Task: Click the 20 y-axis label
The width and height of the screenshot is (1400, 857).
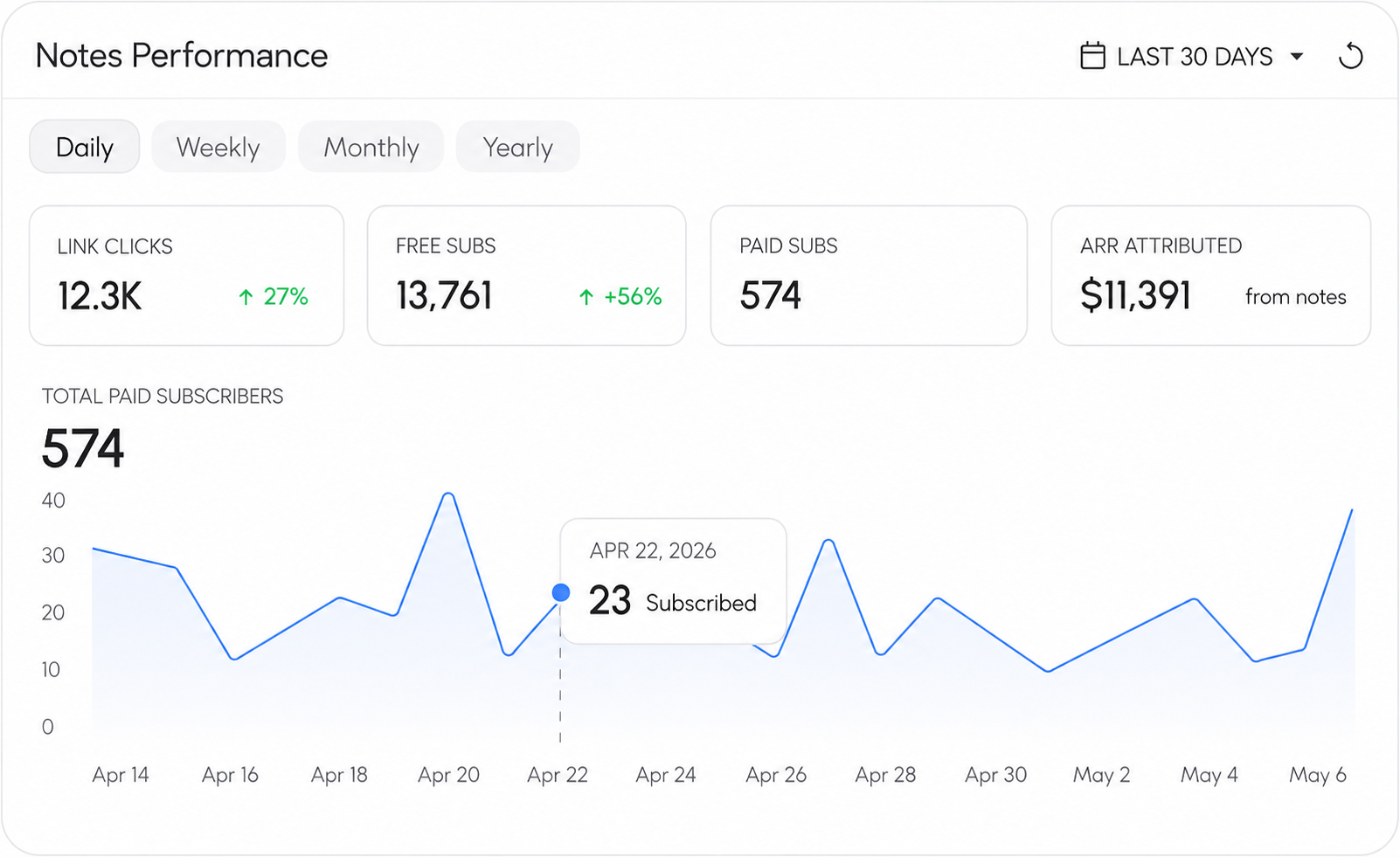Action: 53,612
